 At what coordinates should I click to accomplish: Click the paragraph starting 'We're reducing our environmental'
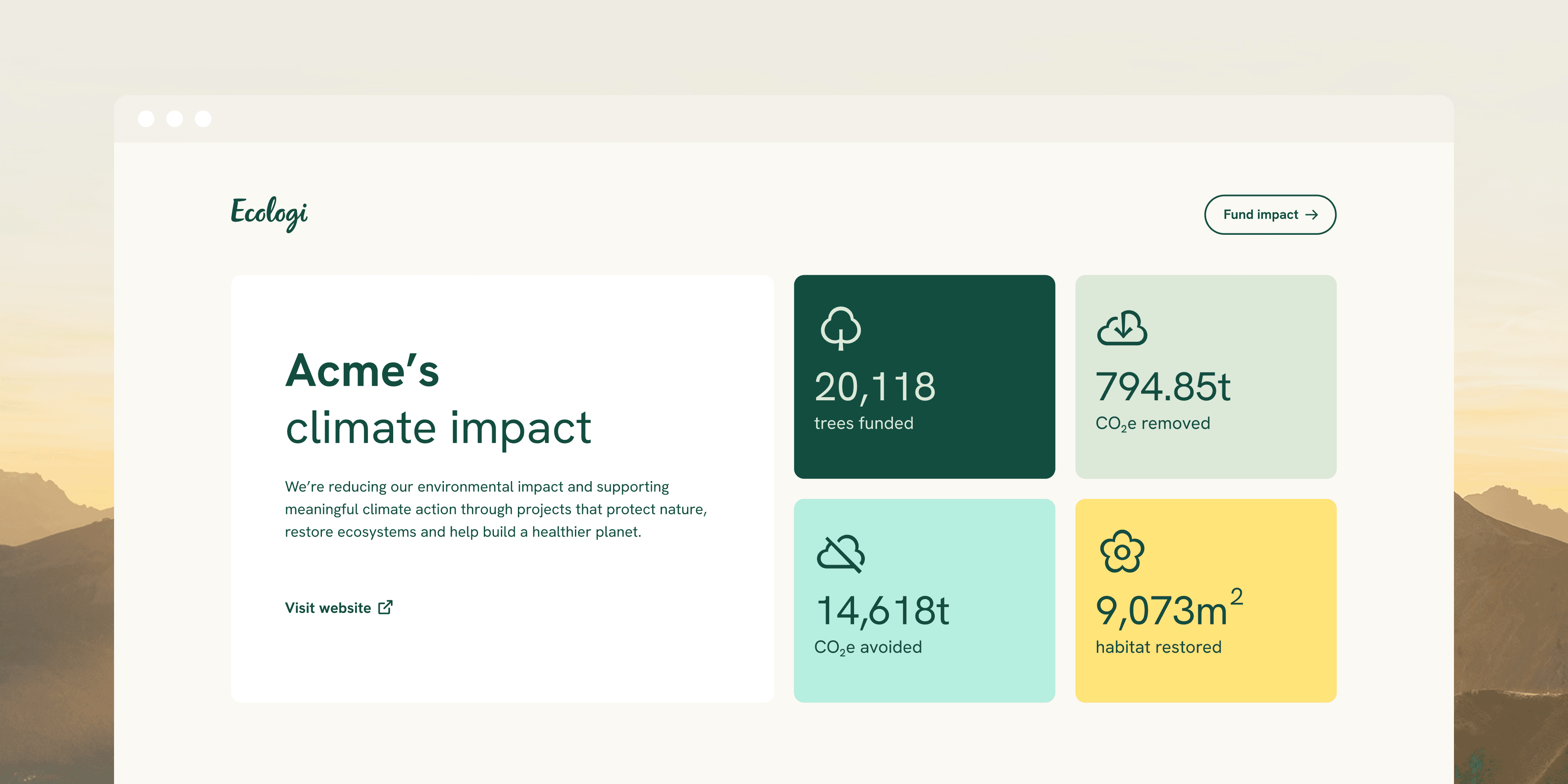click(496, 509)
